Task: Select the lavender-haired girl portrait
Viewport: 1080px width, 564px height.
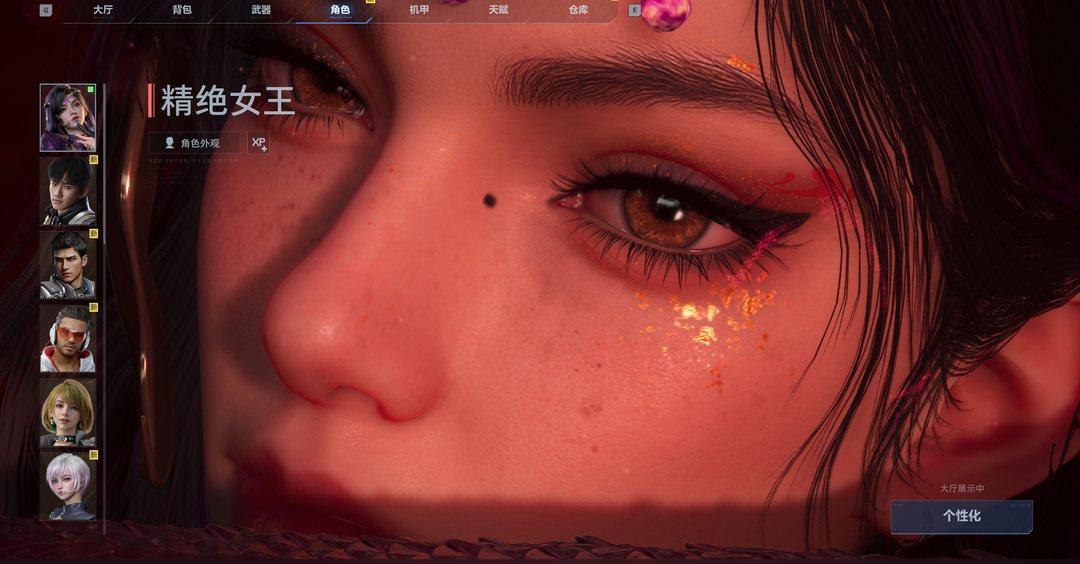Action: coord(68,485)
